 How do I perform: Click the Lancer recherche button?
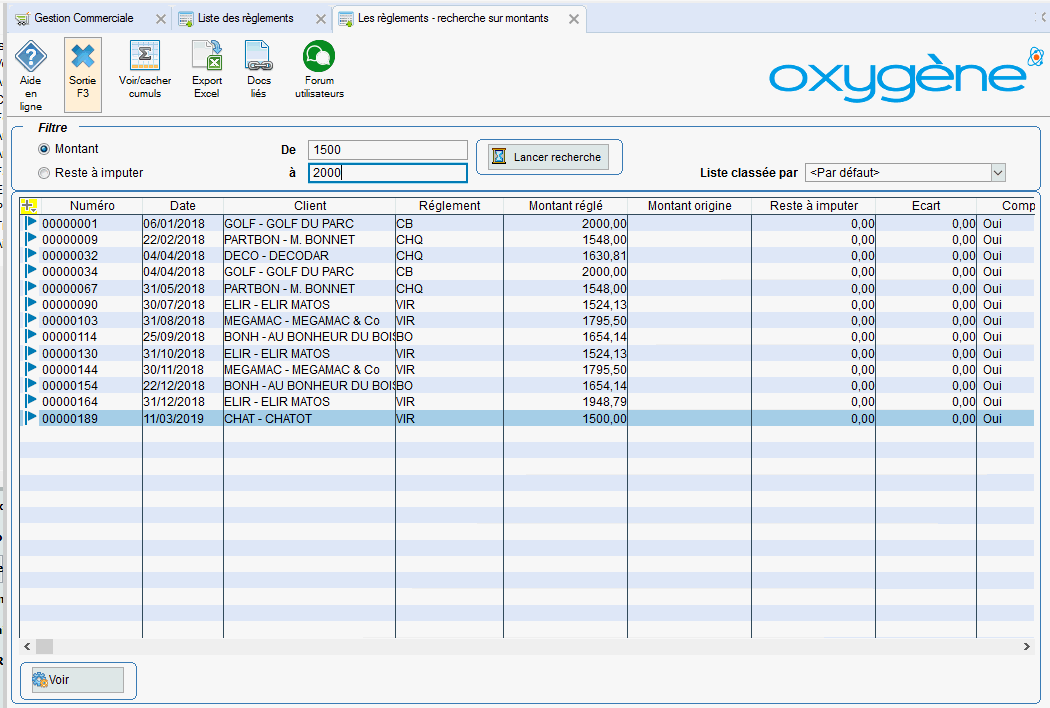pyautogui.click(x=548, y=157)
